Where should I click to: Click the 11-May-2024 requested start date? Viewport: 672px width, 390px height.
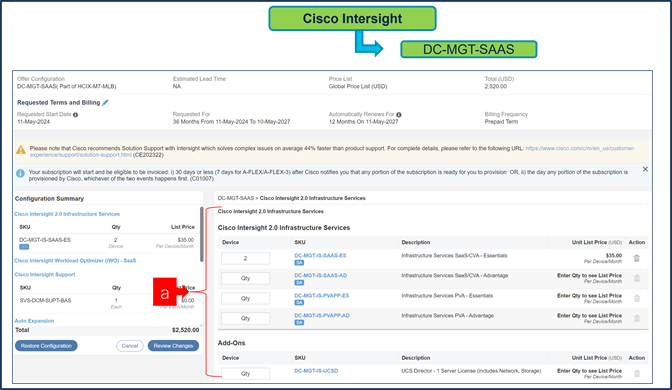[33, 122]
